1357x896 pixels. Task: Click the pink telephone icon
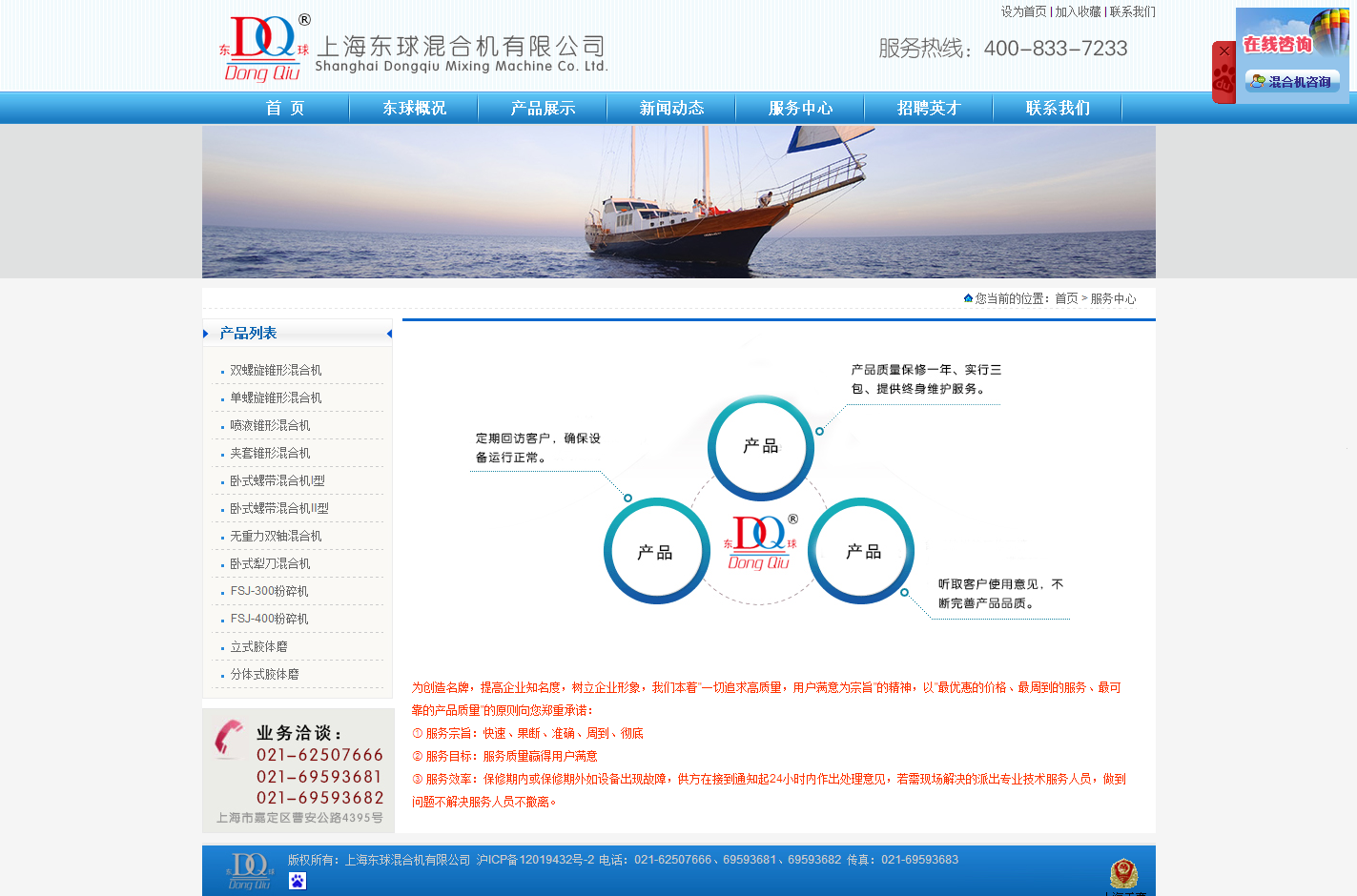click(x=228, y=739)
